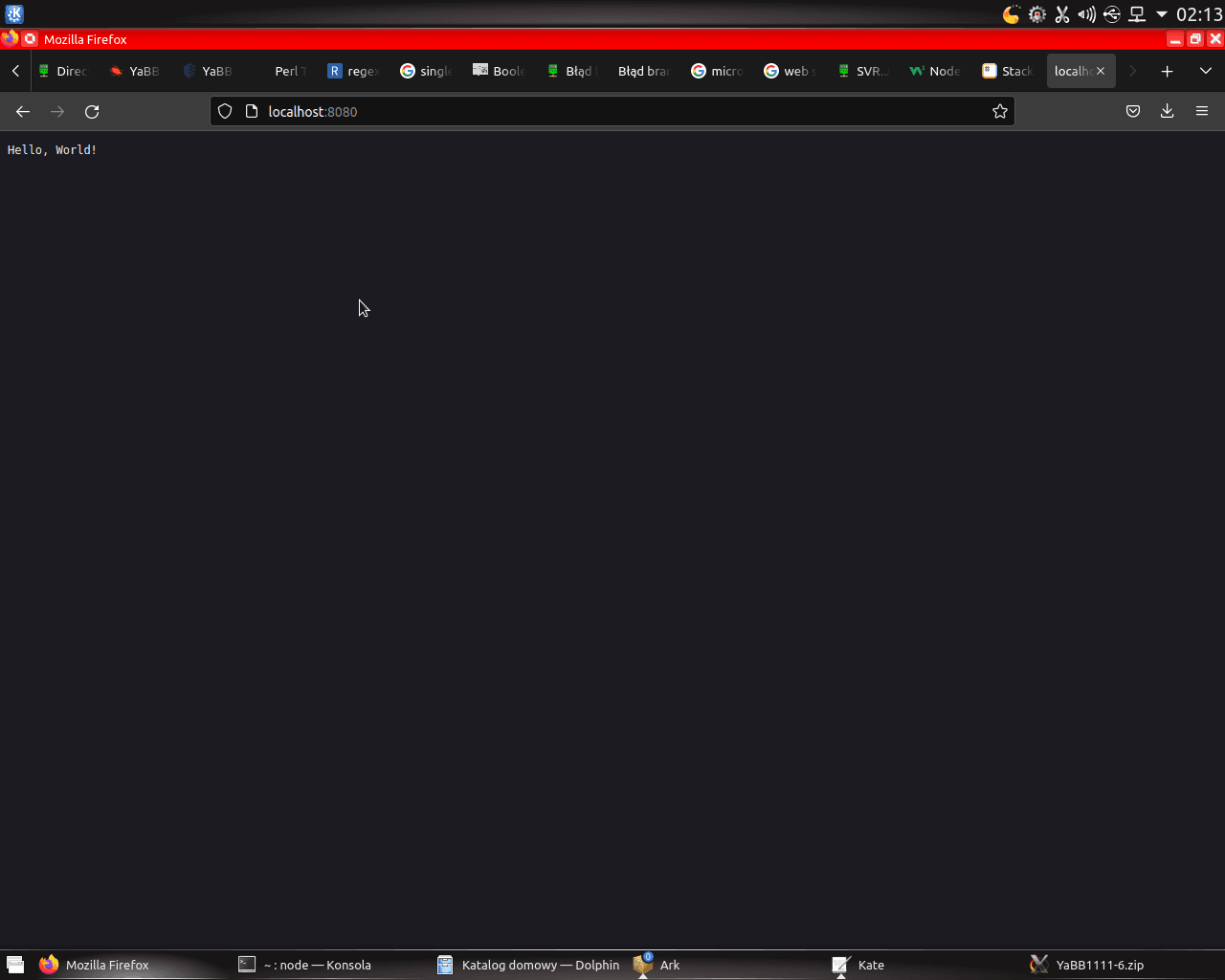Switch to the Błąd bra tab
1225x980 pixels.
pos(646,71)
